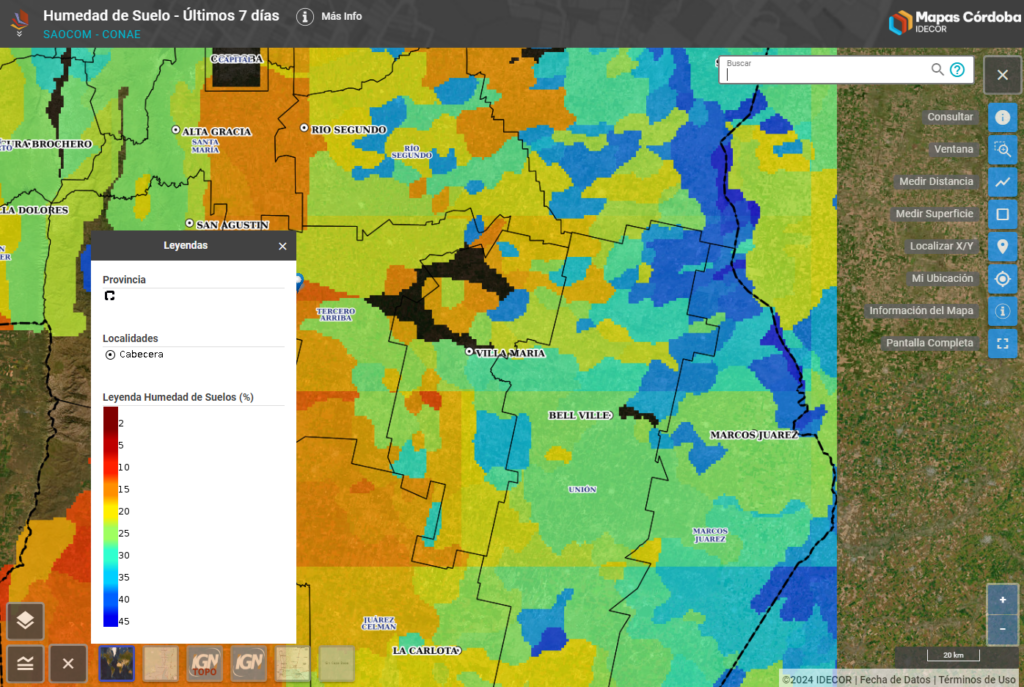This screenshot has width=1024, height=687.
Task: Select the Medir Superficie square tool
Action: click(x=1002, y=214)
